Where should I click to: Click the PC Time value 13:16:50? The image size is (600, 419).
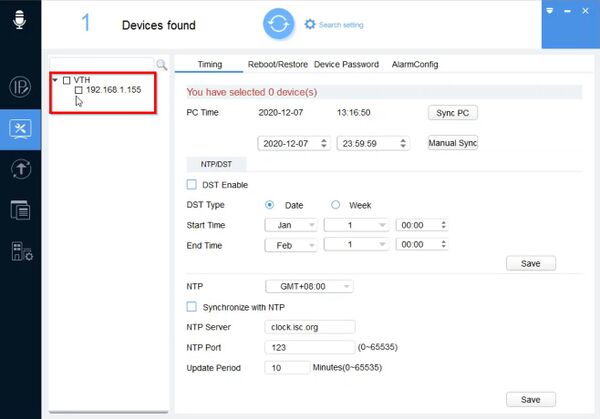click(353, 112)
